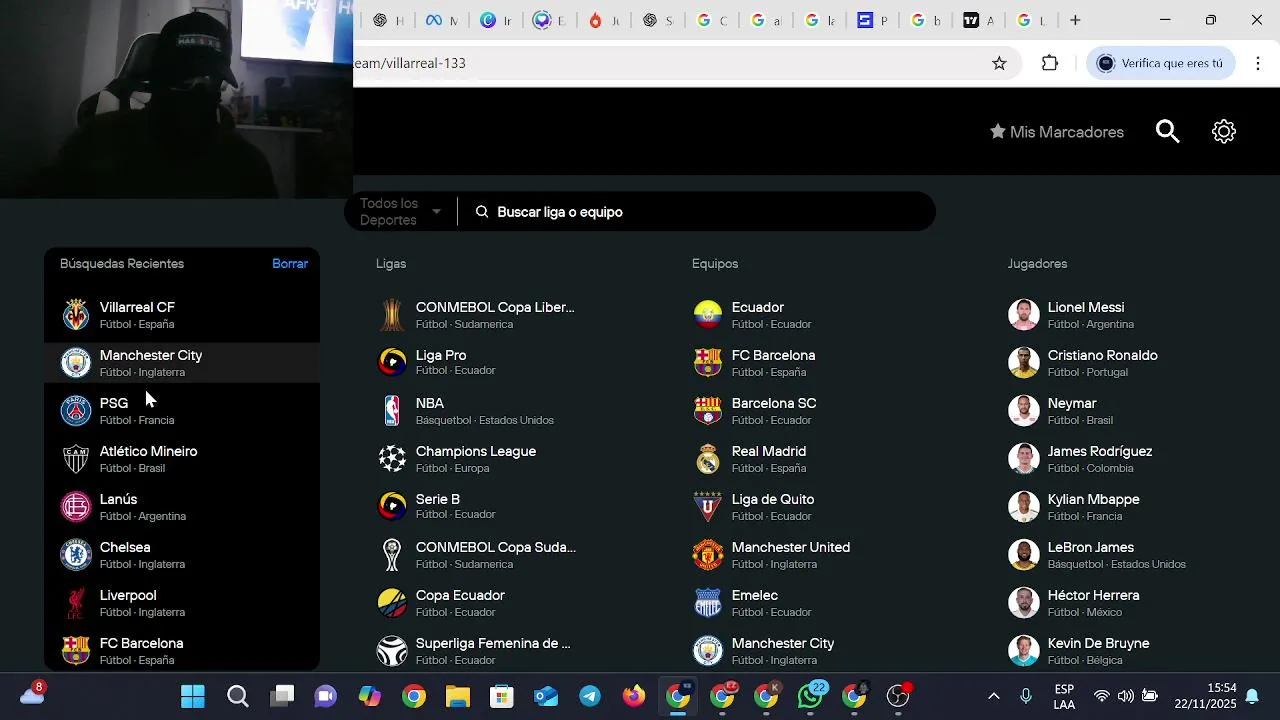The height and width of the screenshot is (720, 1280).
Task: Click the Chelsea crest in recent searches
Action: [x=76, y=555]
